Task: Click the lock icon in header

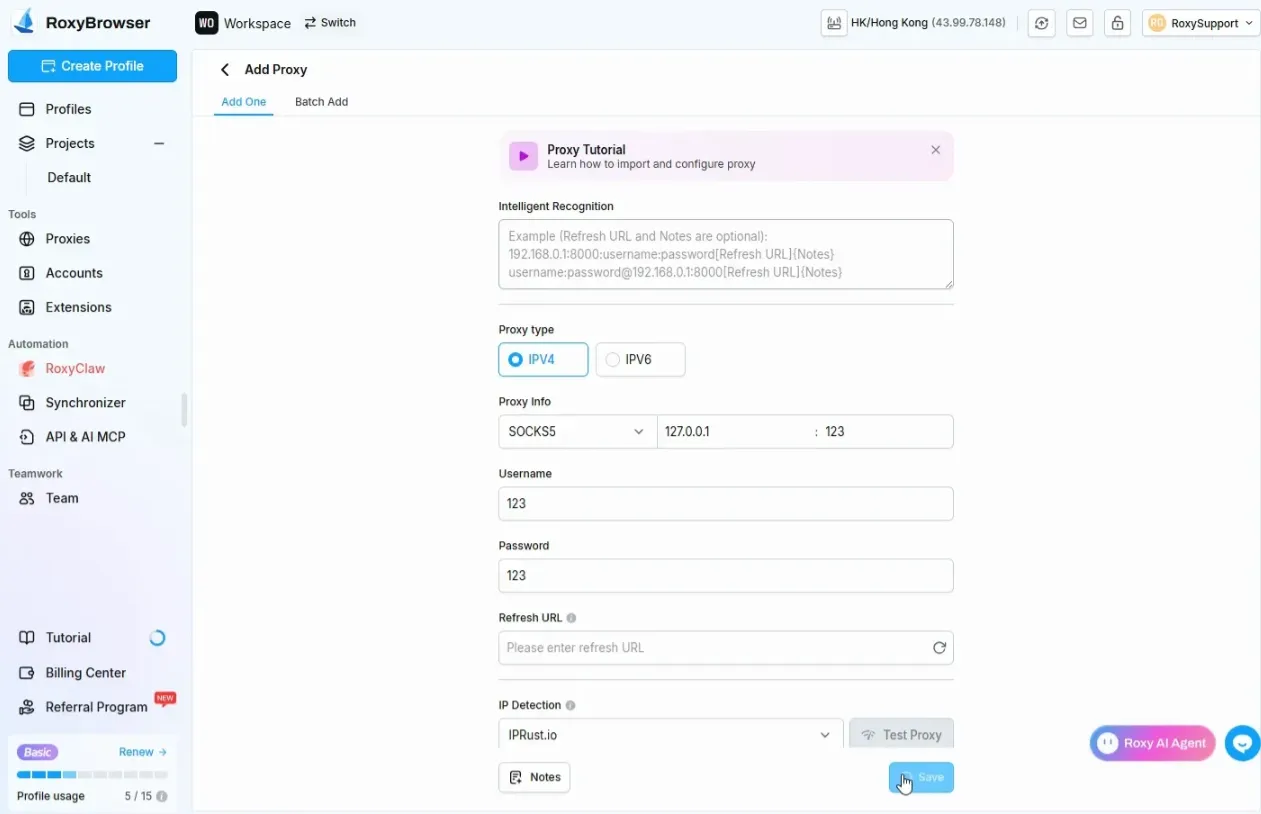Action: [1117, 23]
